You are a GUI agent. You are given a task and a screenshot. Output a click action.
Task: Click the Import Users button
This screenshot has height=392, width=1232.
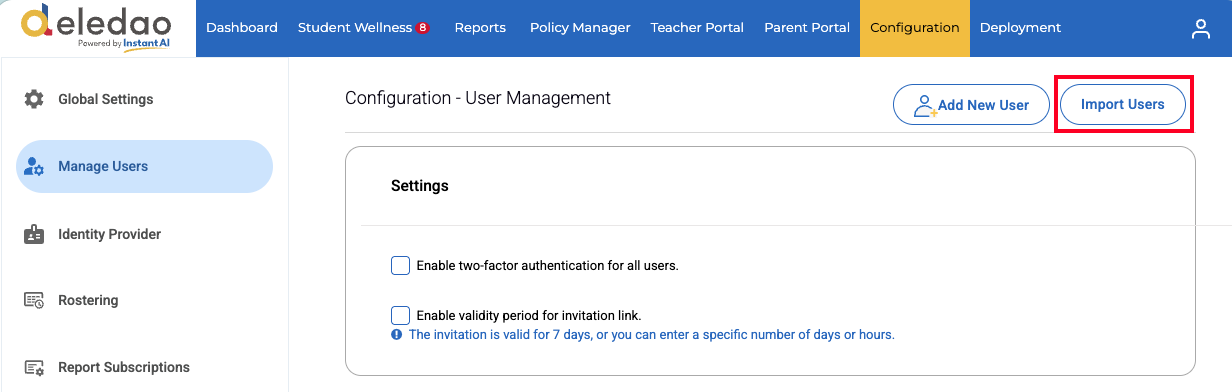point(1123,104)
